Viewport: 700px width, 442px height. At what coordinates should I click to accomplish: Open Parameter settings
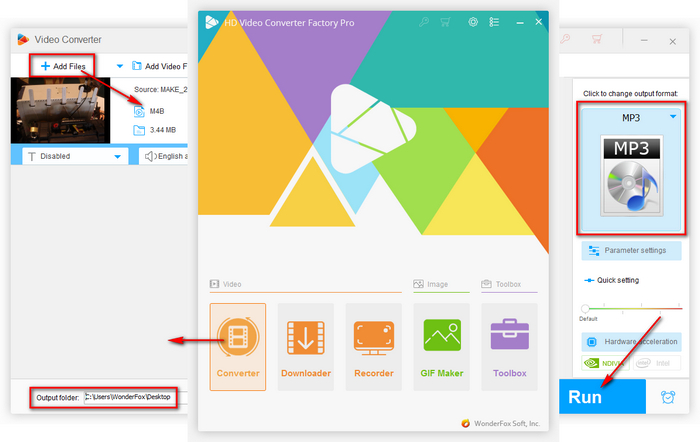[631, 250]
